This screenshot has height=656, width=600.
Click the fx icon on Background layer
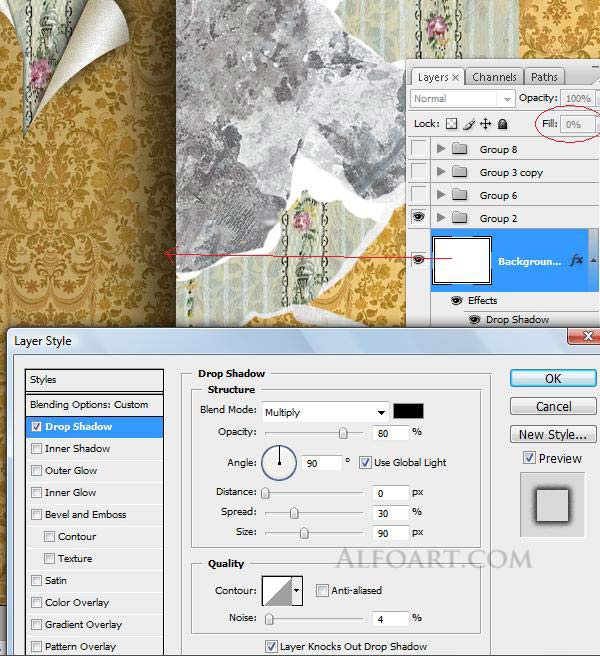[576, 261]
